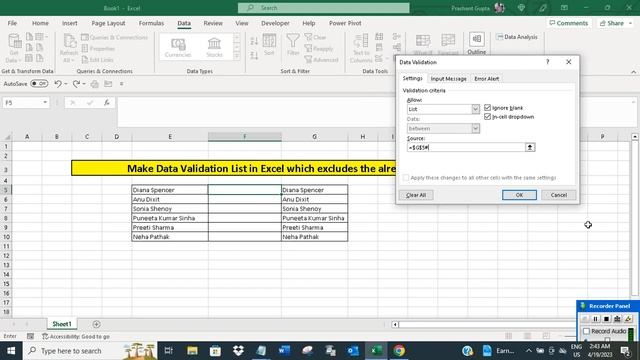Click the top Search box

324,8
